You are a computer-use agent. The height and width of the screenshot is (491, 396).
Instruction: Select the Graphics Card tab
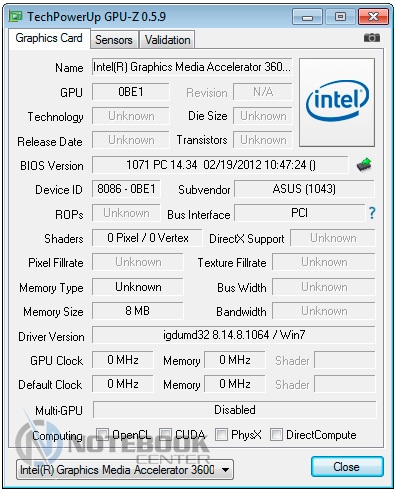(x=49, y=38)
